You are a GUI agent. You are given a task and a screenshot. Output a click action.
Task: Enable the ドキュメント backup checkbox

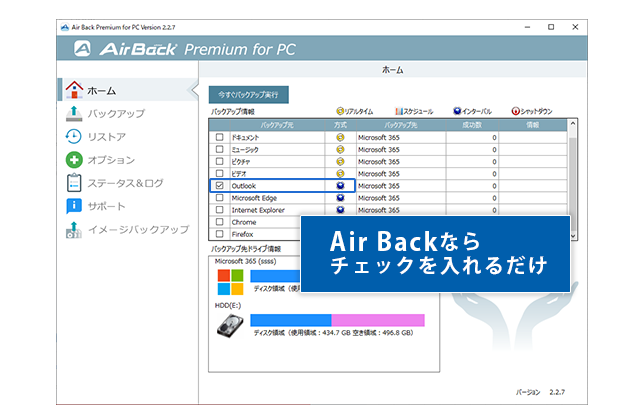220,136
